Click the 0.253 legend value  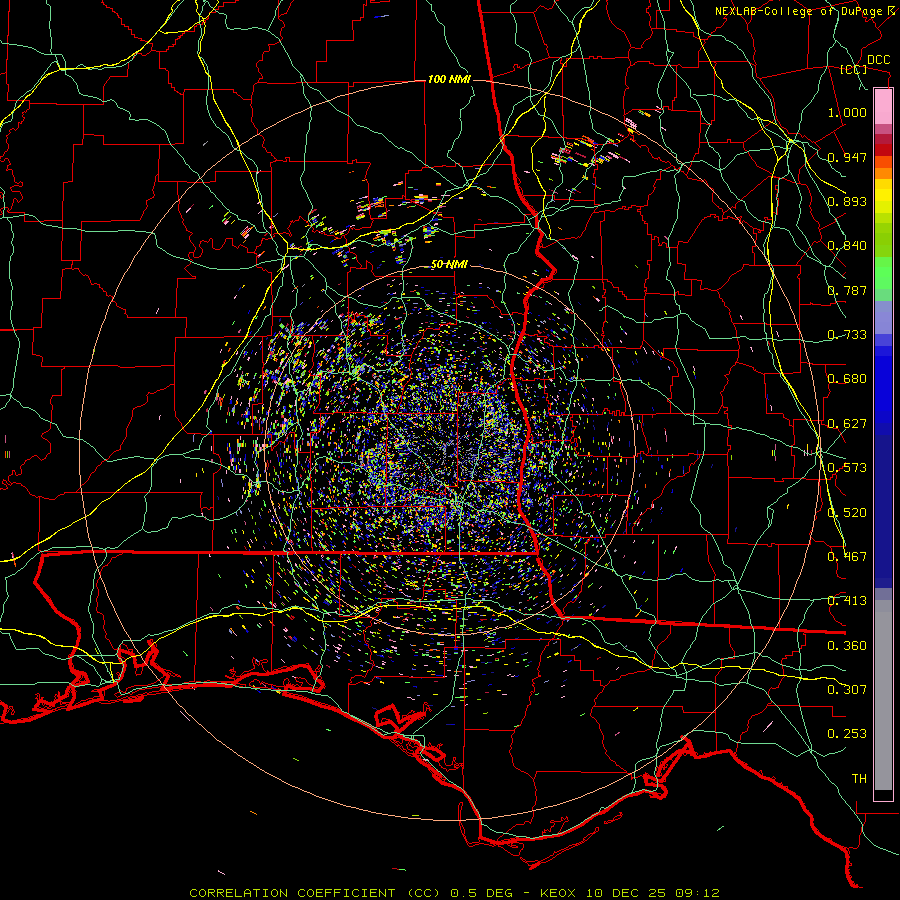click(847, 734)
